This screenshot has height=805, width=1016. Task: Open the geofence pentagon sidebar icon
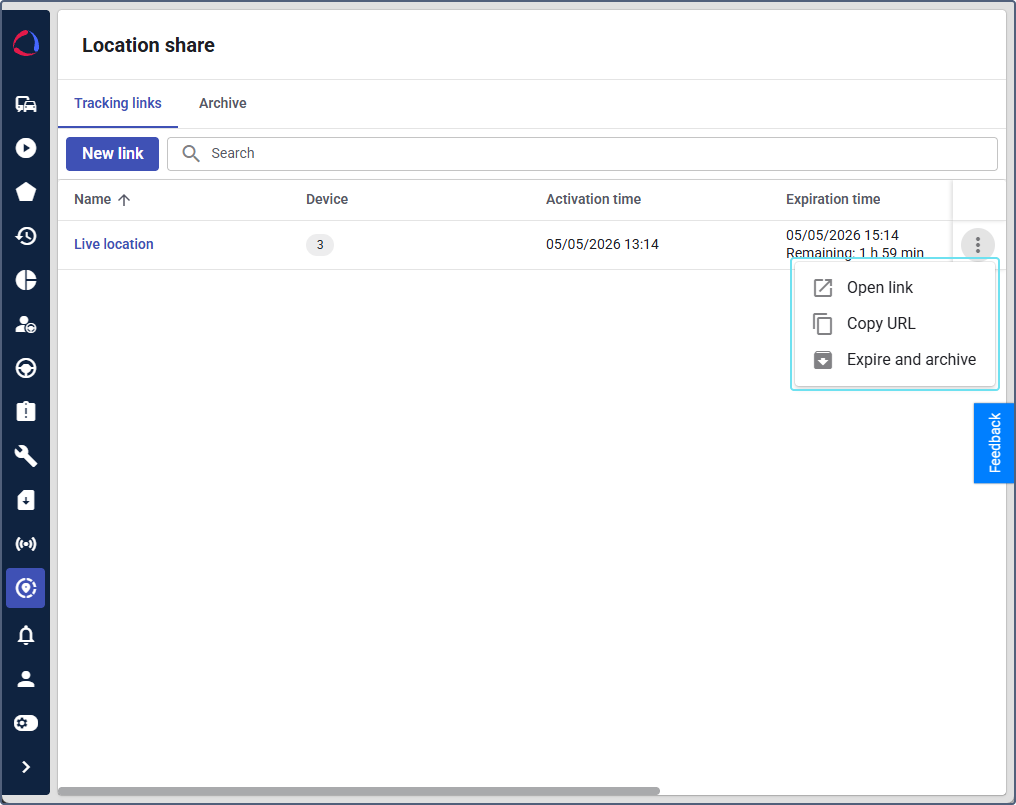click(x=26, y=192)
